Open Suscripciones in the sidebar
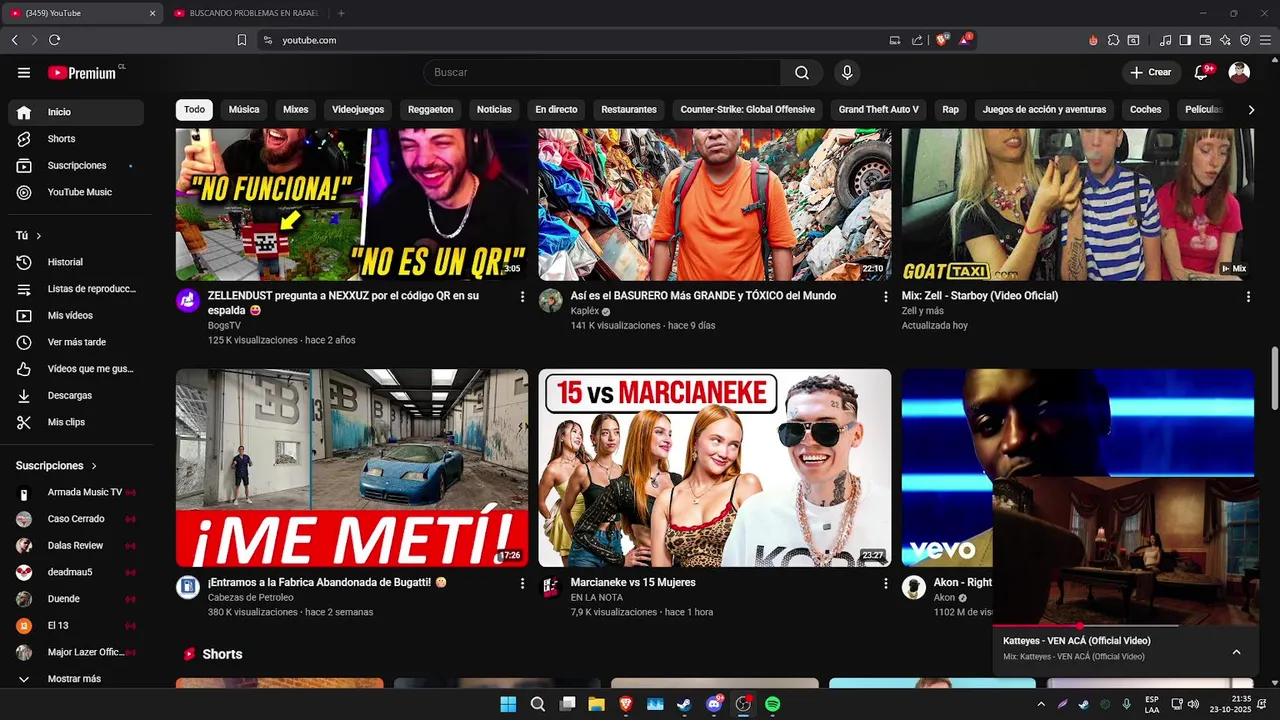Screen dimensions: 1280x720 point(76,165)
